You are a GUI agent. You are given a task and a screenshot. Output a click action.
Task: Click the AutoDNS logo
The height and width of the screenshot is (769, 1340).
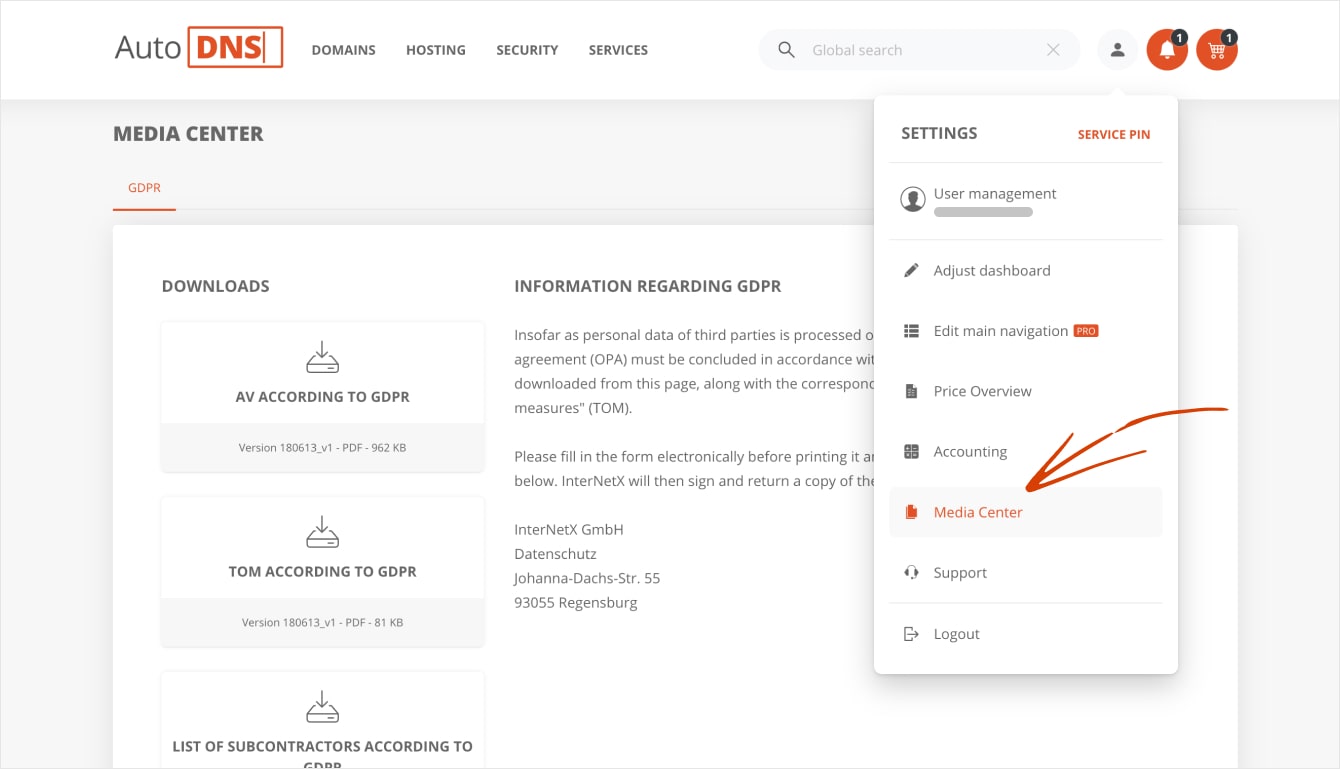(199, 47)
